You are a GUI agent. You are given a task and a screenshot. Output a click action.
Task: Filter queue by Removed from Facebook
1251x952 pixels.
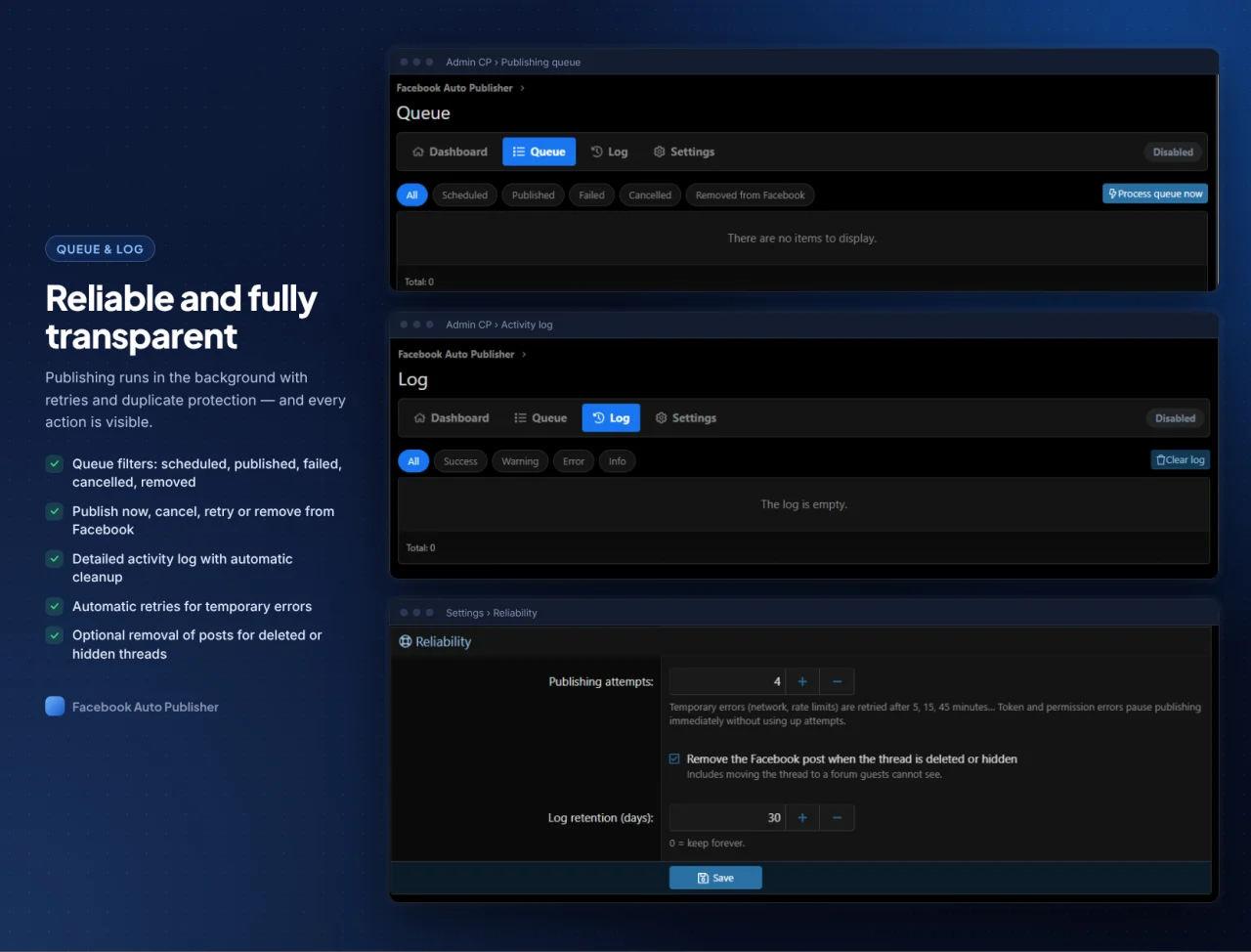click(750, 195)
